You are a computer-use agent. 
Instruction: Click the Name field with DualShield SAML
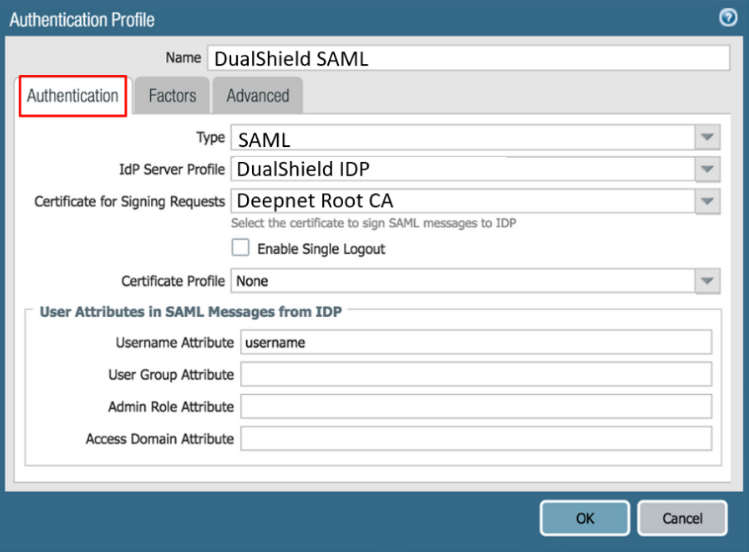coord(468,59)
